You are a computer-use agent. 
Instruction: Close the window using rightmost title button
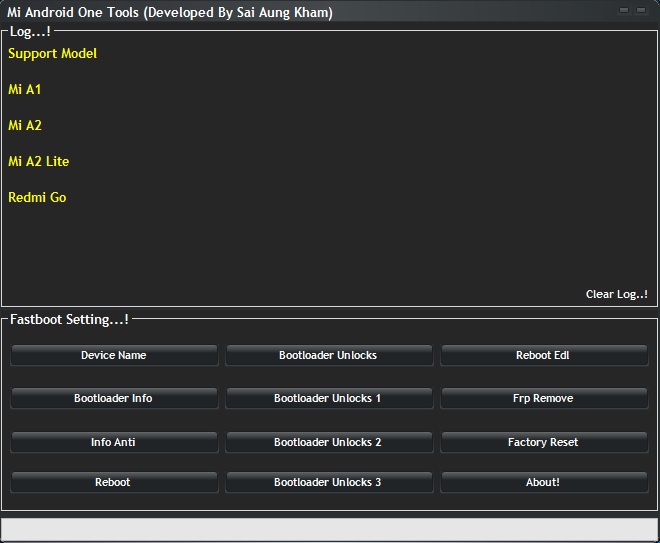click(641, 10)
